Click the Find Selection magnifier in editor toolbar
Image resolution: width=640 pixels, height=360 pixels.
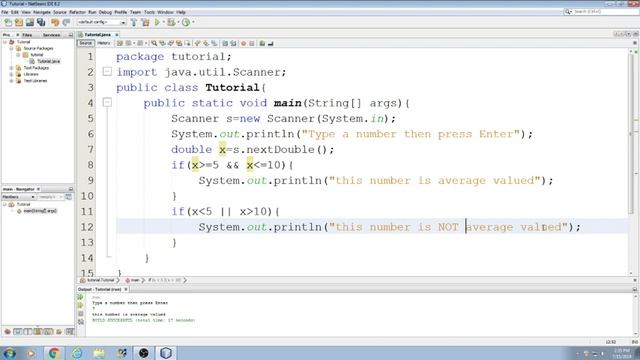click(x=154, y=43)
